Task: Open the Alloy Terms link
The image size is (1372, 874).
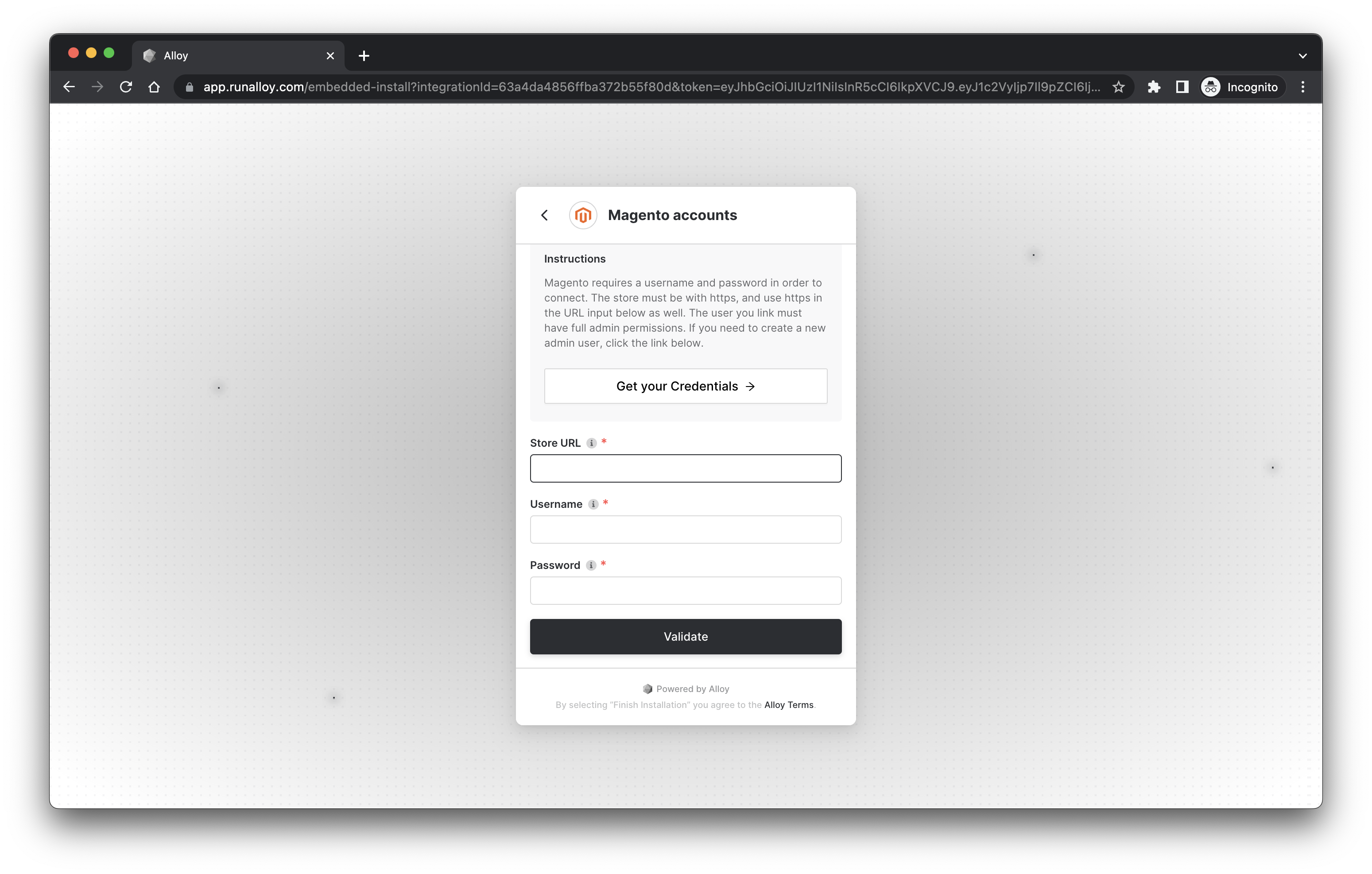Action: coord(789,705)
